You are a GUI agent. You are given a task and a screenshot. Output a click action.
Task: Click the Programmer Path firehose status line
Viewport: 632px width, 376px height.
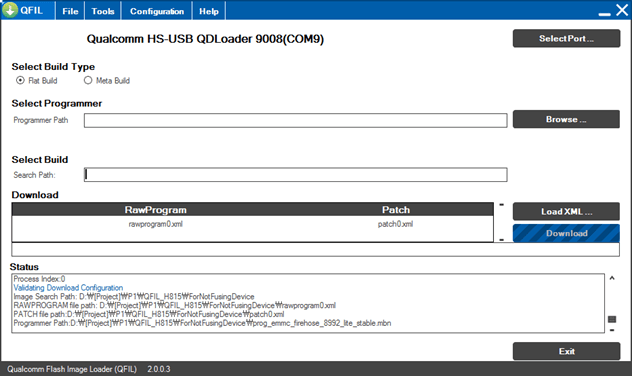202,323
